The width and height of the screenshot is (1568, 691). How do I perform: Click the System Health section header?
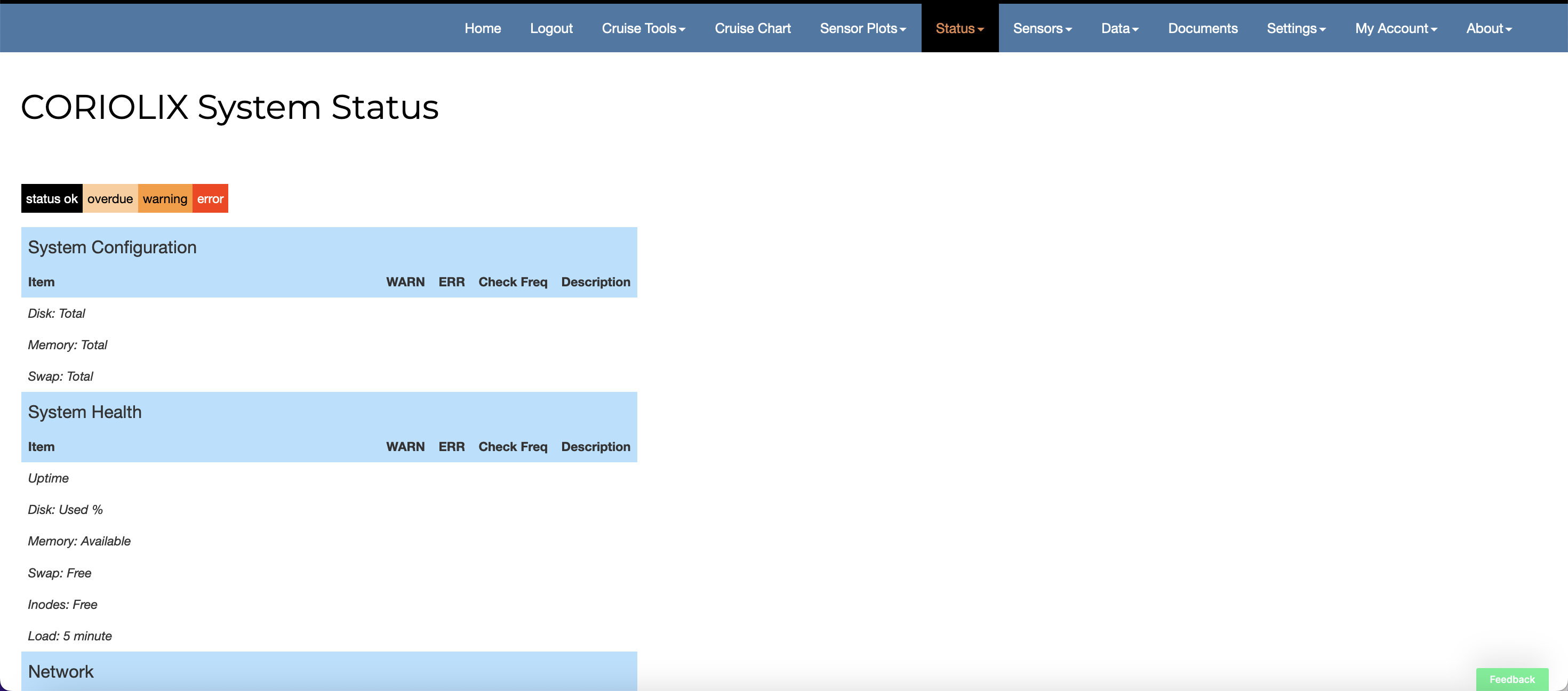tap(85, 412)
